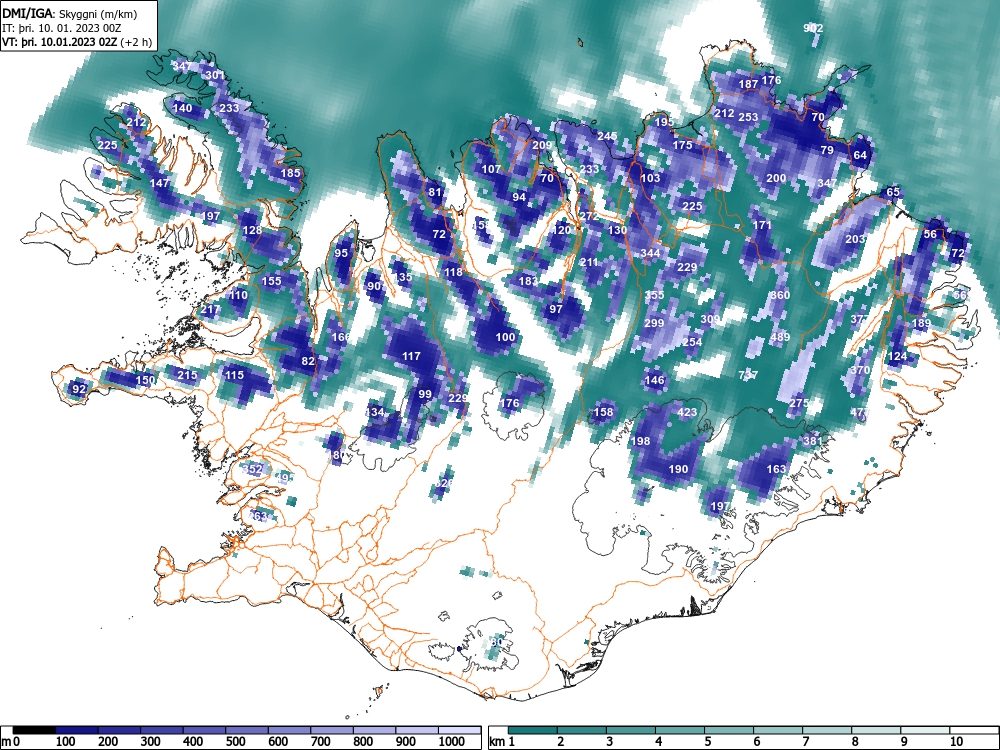Click visibility value 423 on the map
The image size is (1000, 750).
687,412
